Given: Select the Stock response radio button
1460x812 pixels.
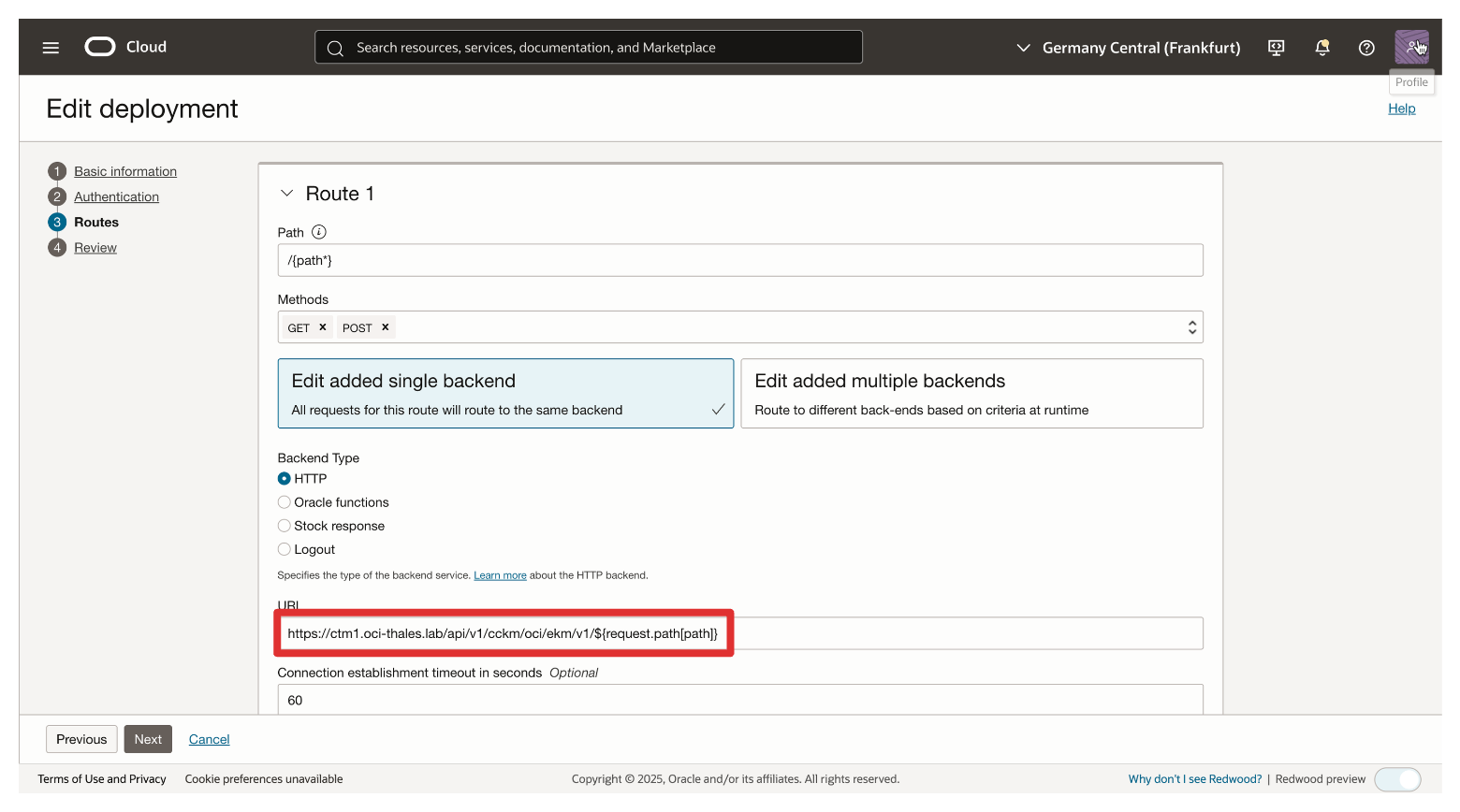Looking at the screenshot, I should pos(285,526).
